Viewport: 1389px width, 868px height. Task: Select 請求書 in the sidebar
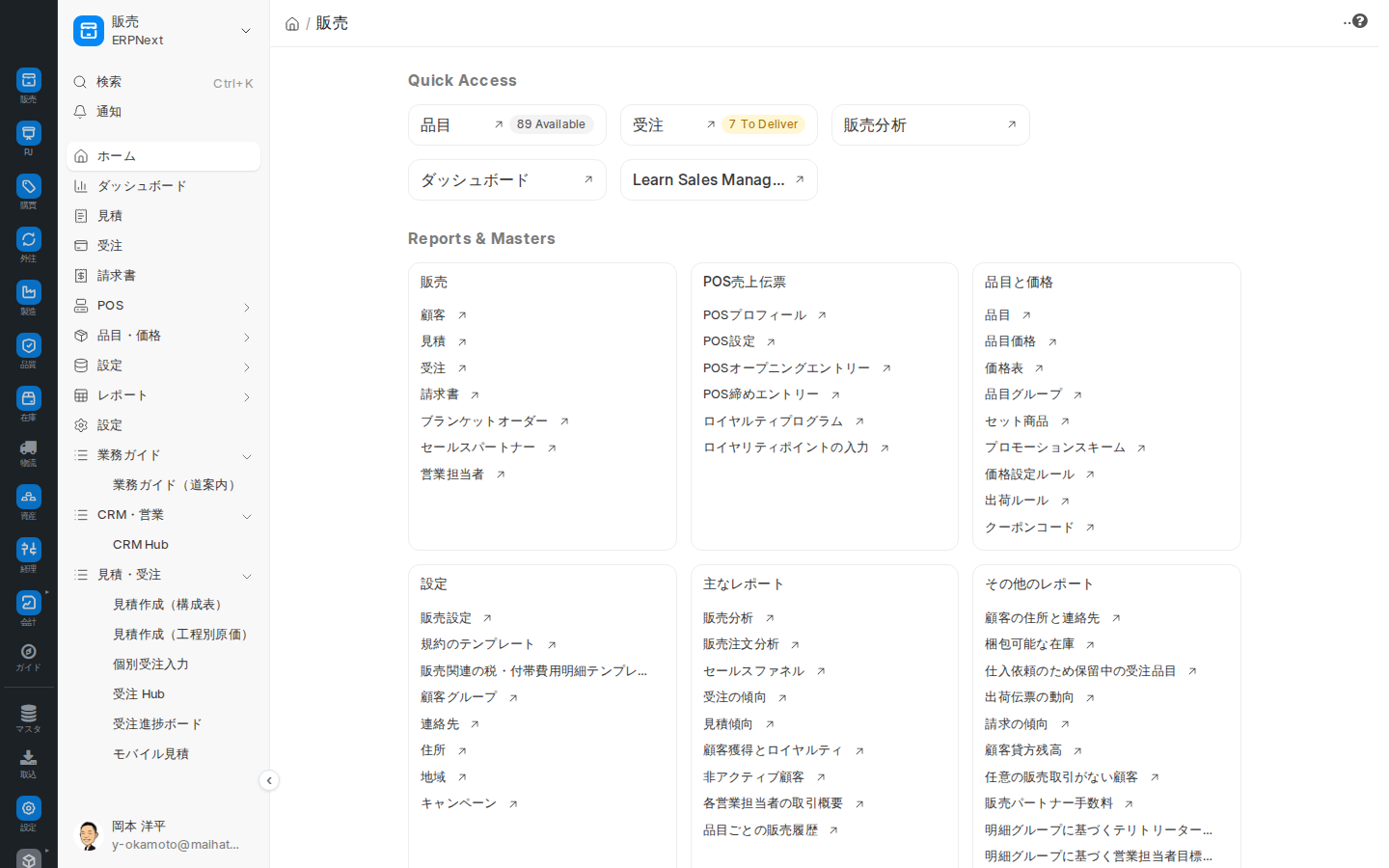pyautogui.click(x=163, y=276)
